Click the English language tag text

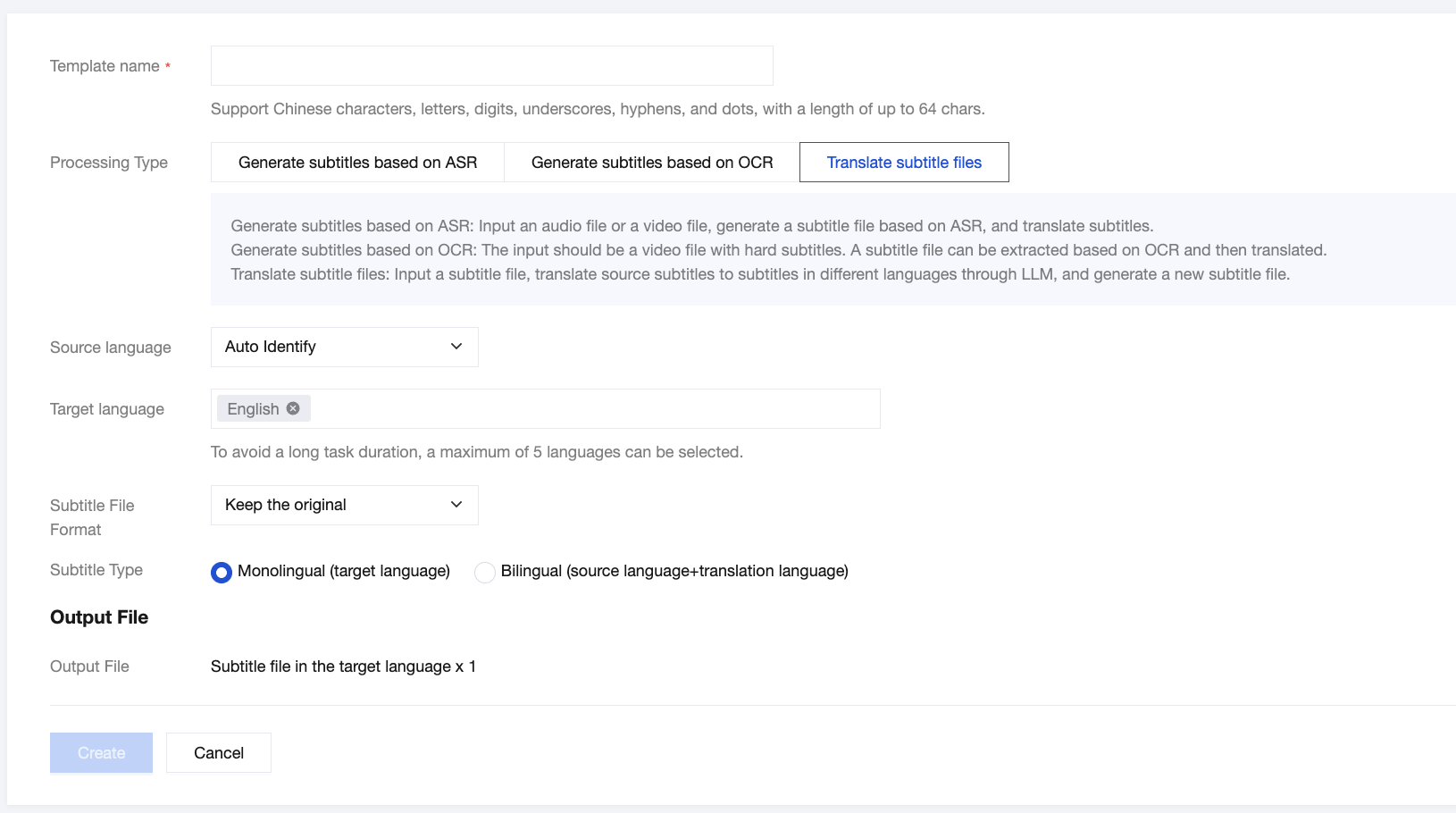(x=253, y=409)
